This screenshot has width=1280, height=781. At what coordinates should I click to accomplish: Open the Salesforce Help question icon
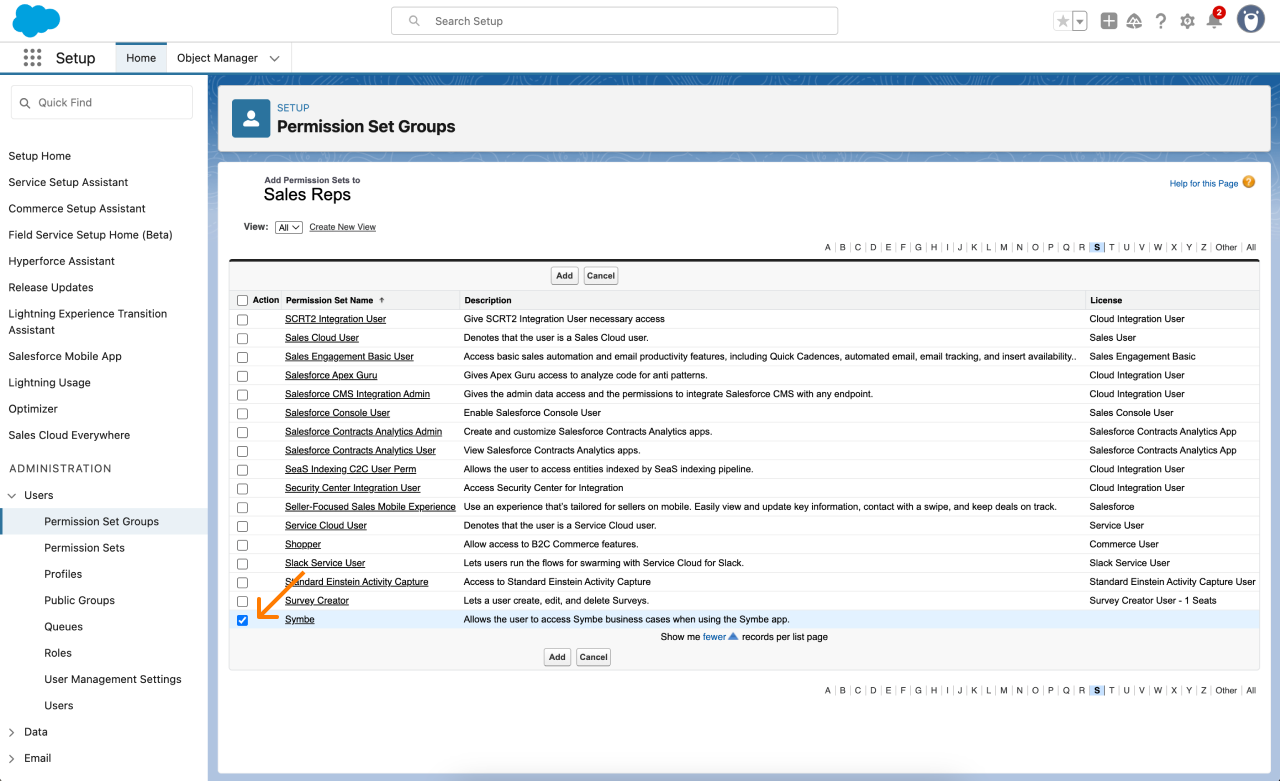point(1160,21)
